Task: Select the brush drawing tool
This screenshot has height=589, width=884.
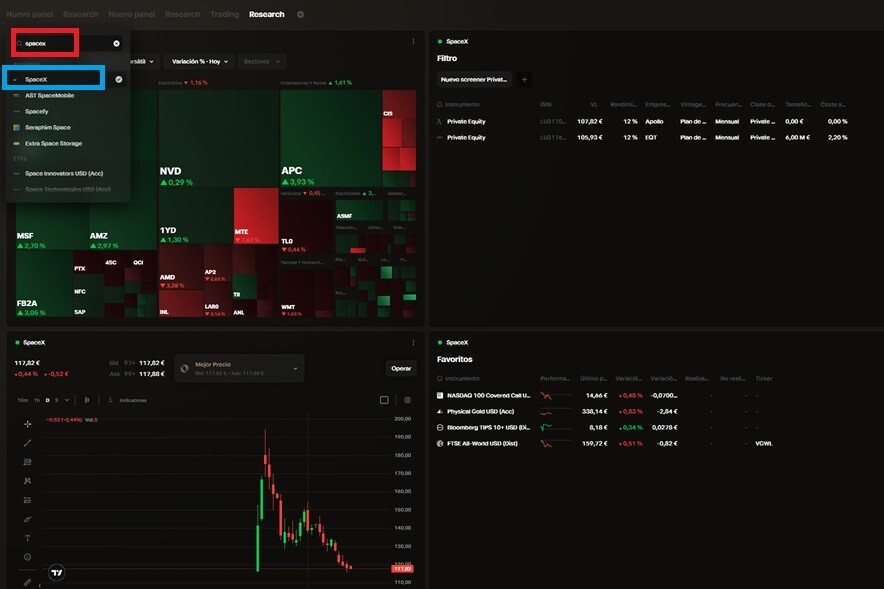Action: [x=28, y=519]
